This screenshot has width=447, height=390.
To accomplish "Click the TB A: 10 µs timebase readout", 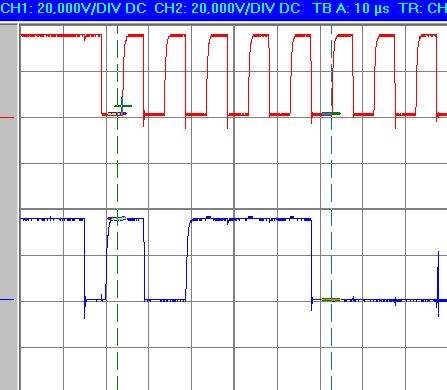I will point(352,8).
